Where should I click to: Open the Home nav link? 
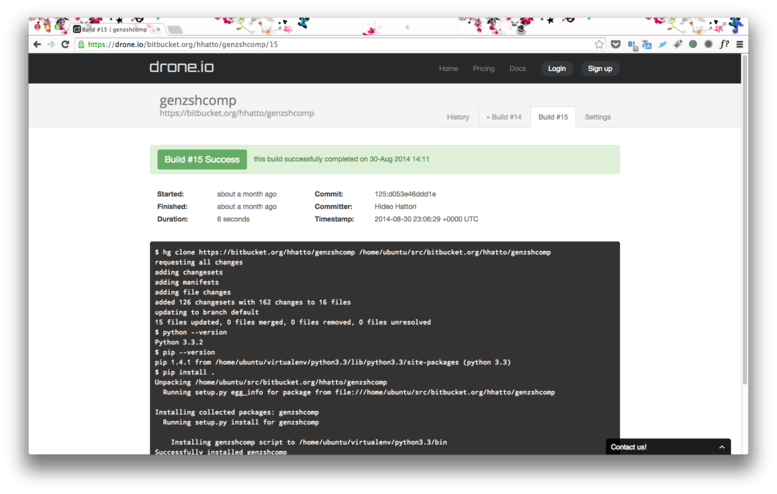click(448, 68)
